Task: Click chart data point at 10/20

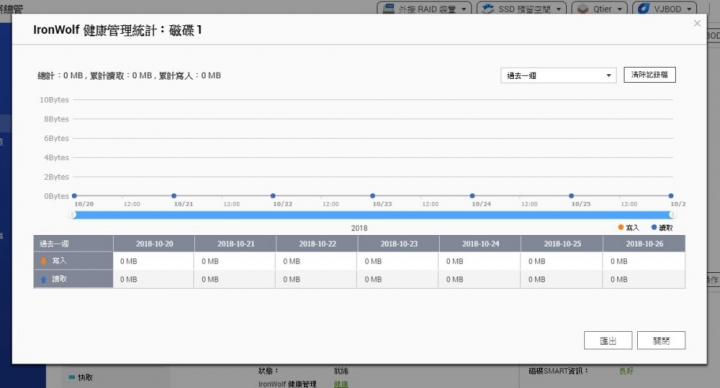Action: (x=74, y=196)
